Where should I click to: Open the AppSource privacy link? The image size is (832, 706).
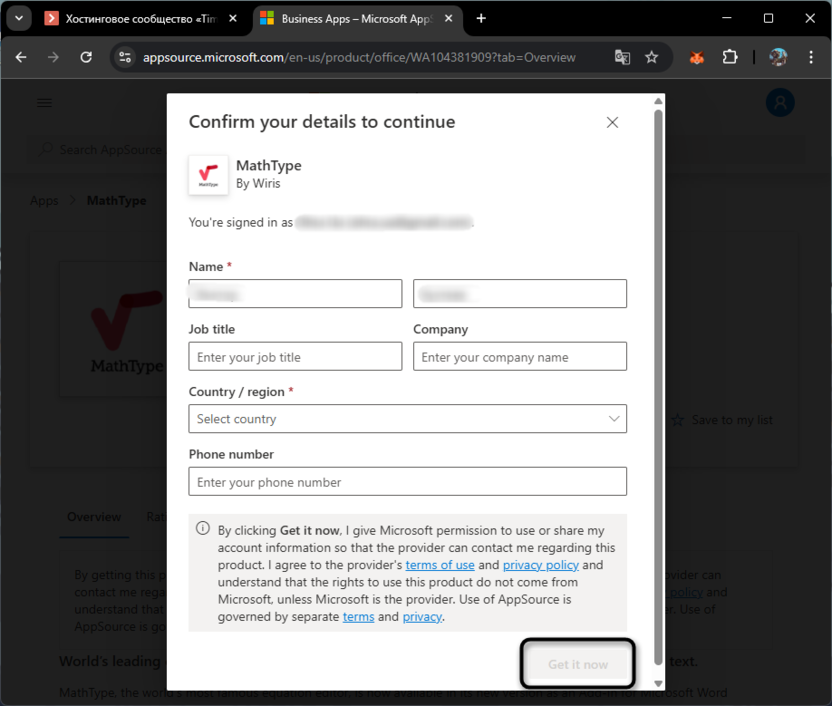click(422, 617)
